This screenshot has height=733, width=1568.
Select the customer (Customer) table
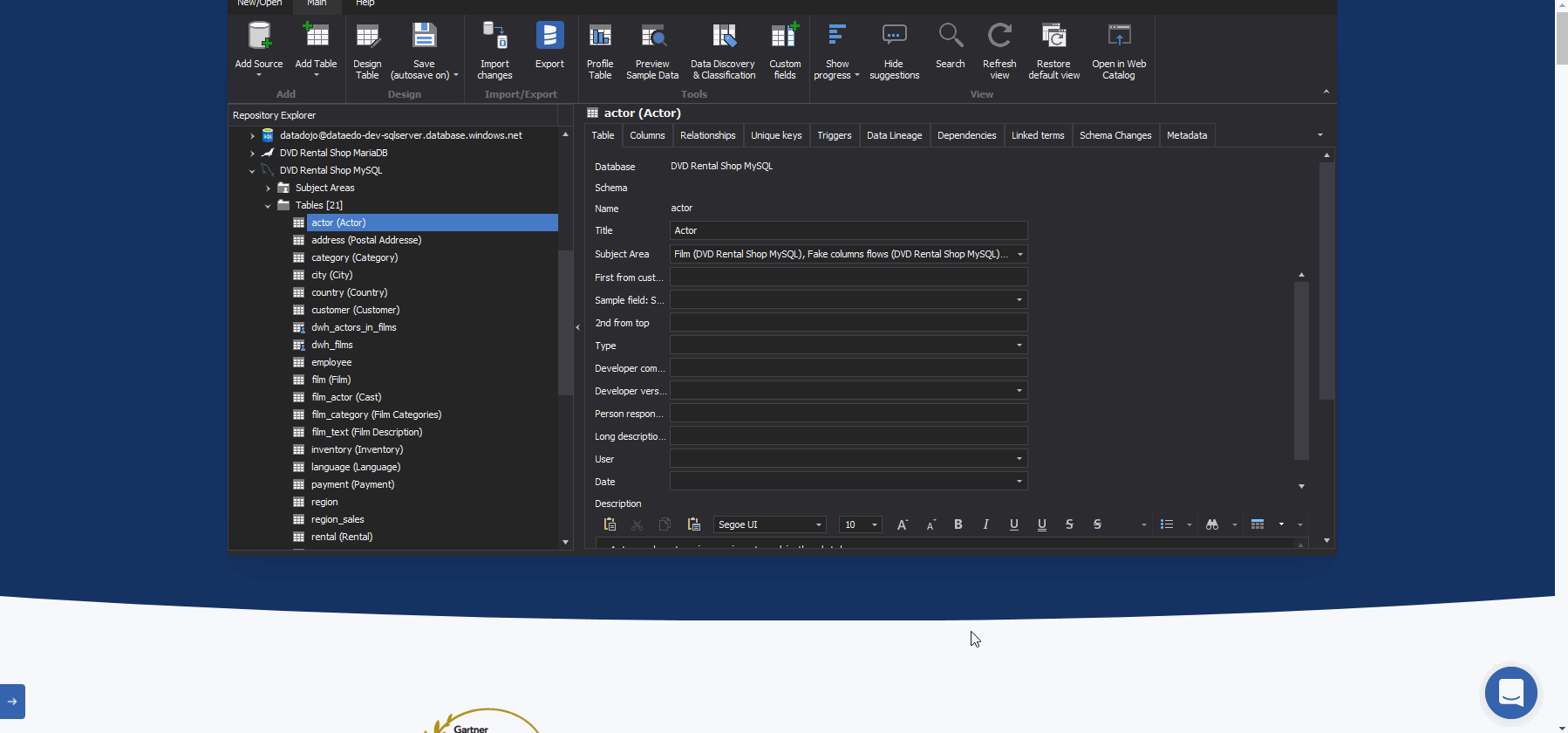[x=355, y=310]
